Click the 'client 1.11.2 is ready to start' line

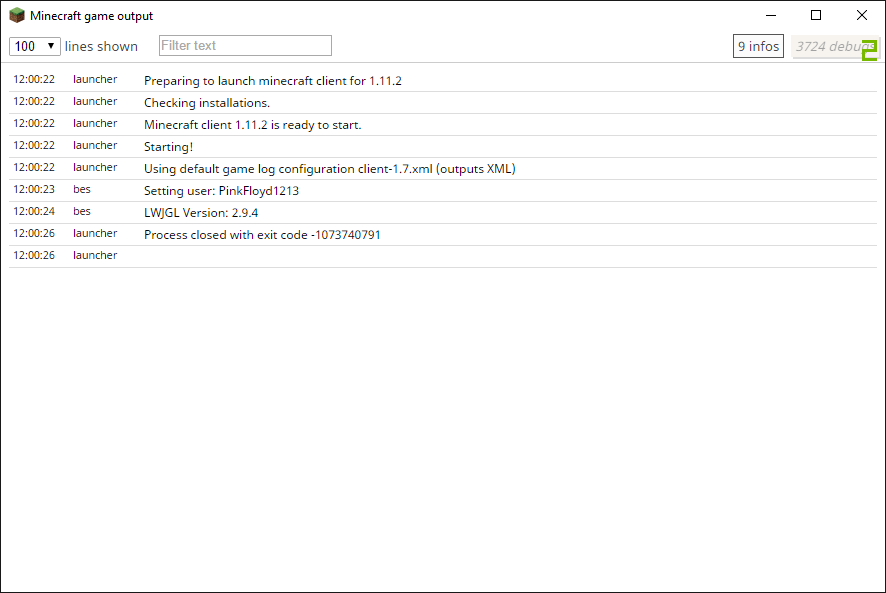253,125
